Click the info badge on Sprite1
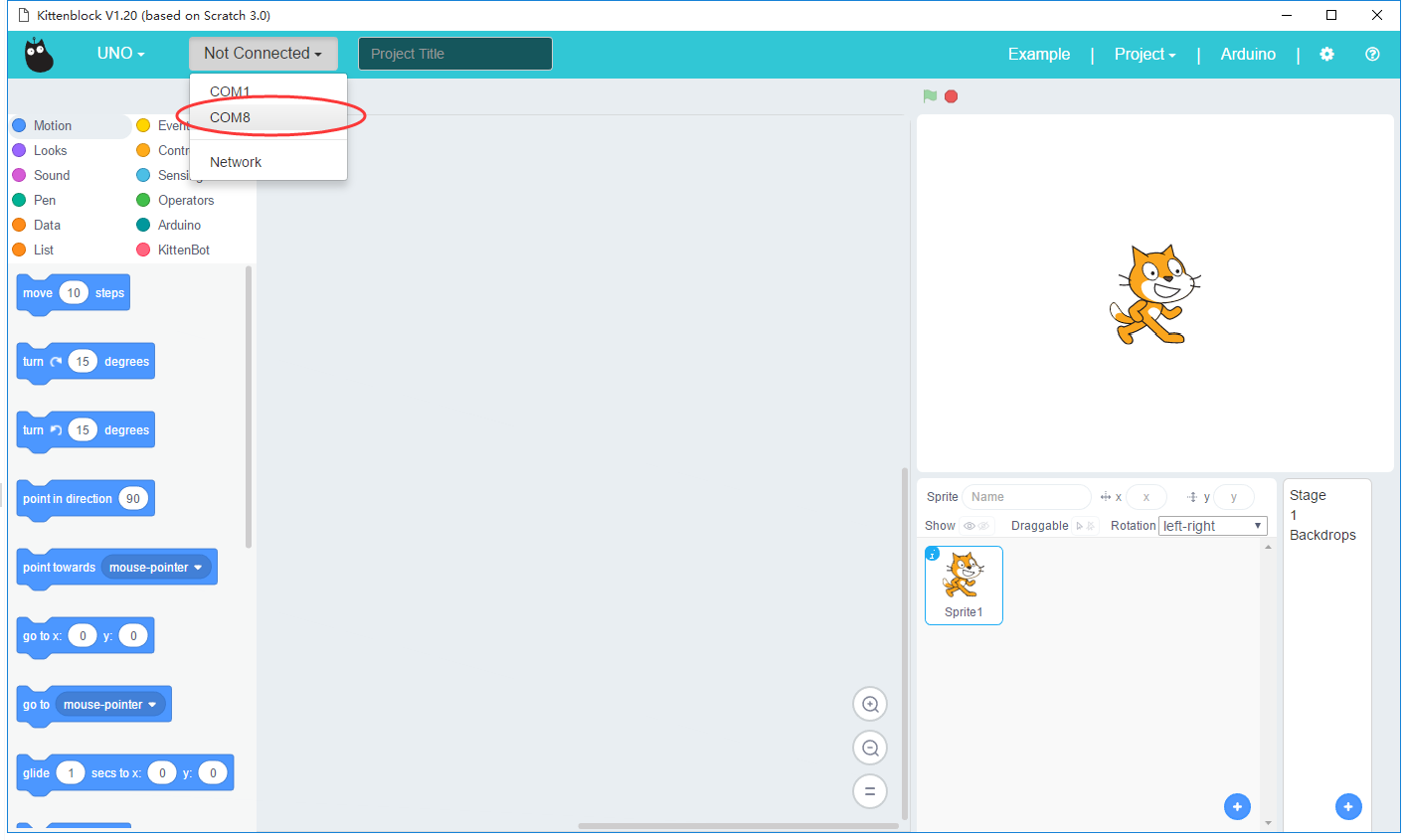 click(x=933, y=554)
